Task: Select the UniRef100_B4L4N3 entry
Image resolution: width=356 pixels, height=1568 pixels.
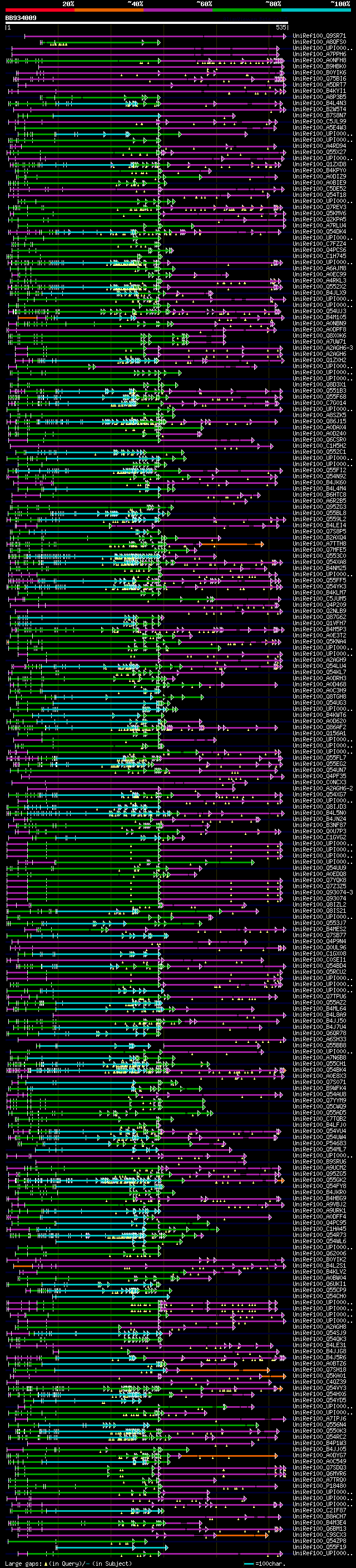Action: tap(319, 103)
